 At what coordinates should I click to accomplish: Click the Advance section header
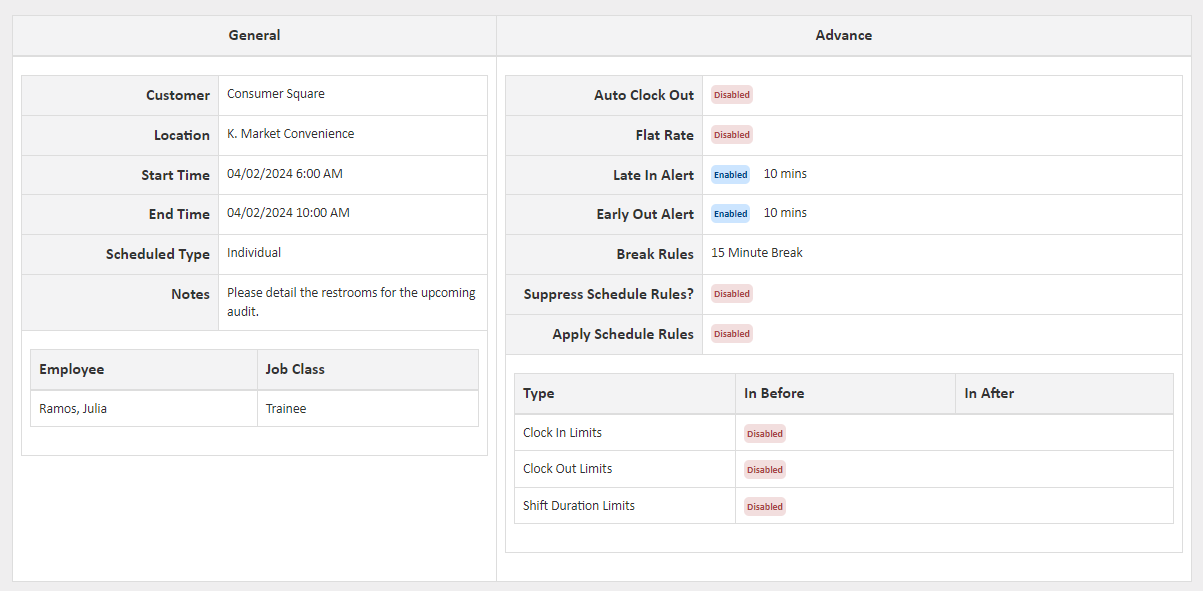tap(843, 35)
